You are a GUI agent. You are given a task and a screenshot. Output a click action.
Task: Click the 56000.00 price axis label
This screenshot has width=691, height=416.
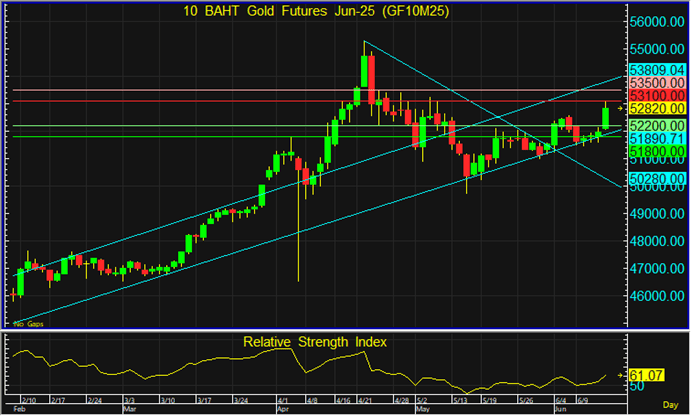pyautogui.click(x=656, y=22)
